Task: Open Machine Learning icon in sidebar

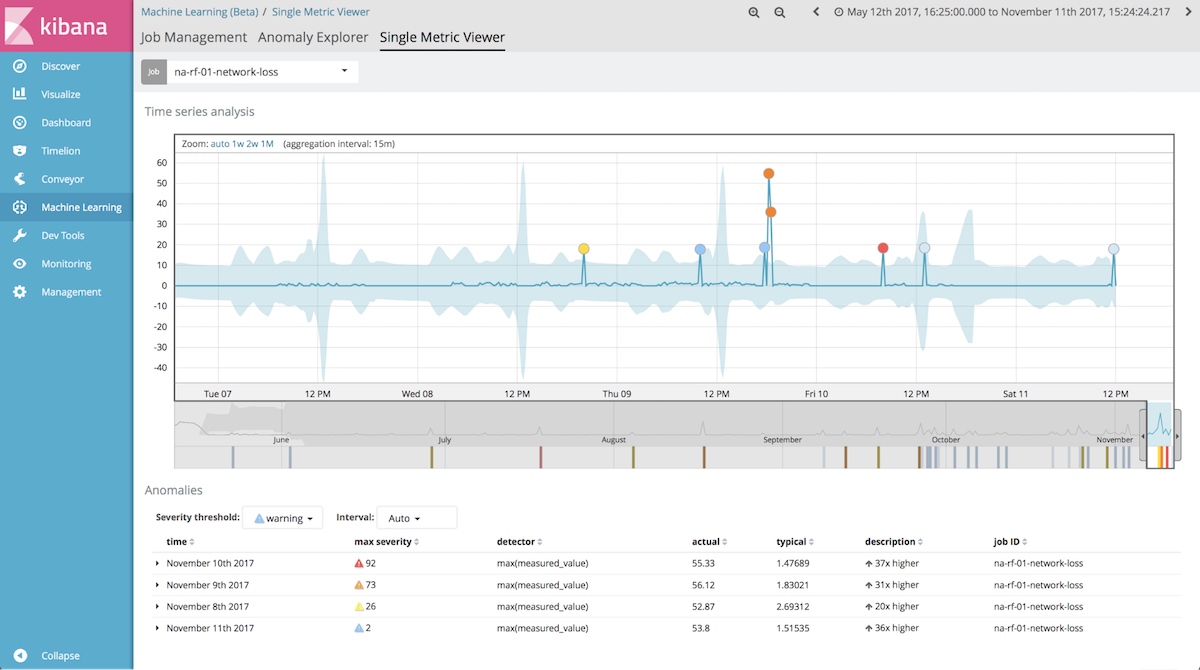Action: click(x=19, y=207)
